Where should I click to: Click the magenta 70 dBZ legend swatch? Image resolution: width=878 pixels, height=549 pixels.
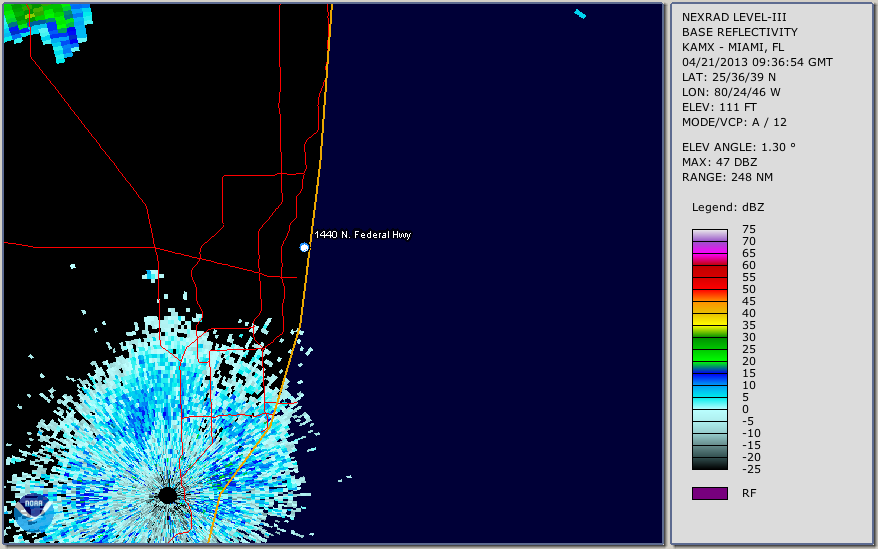pos(709,247)
